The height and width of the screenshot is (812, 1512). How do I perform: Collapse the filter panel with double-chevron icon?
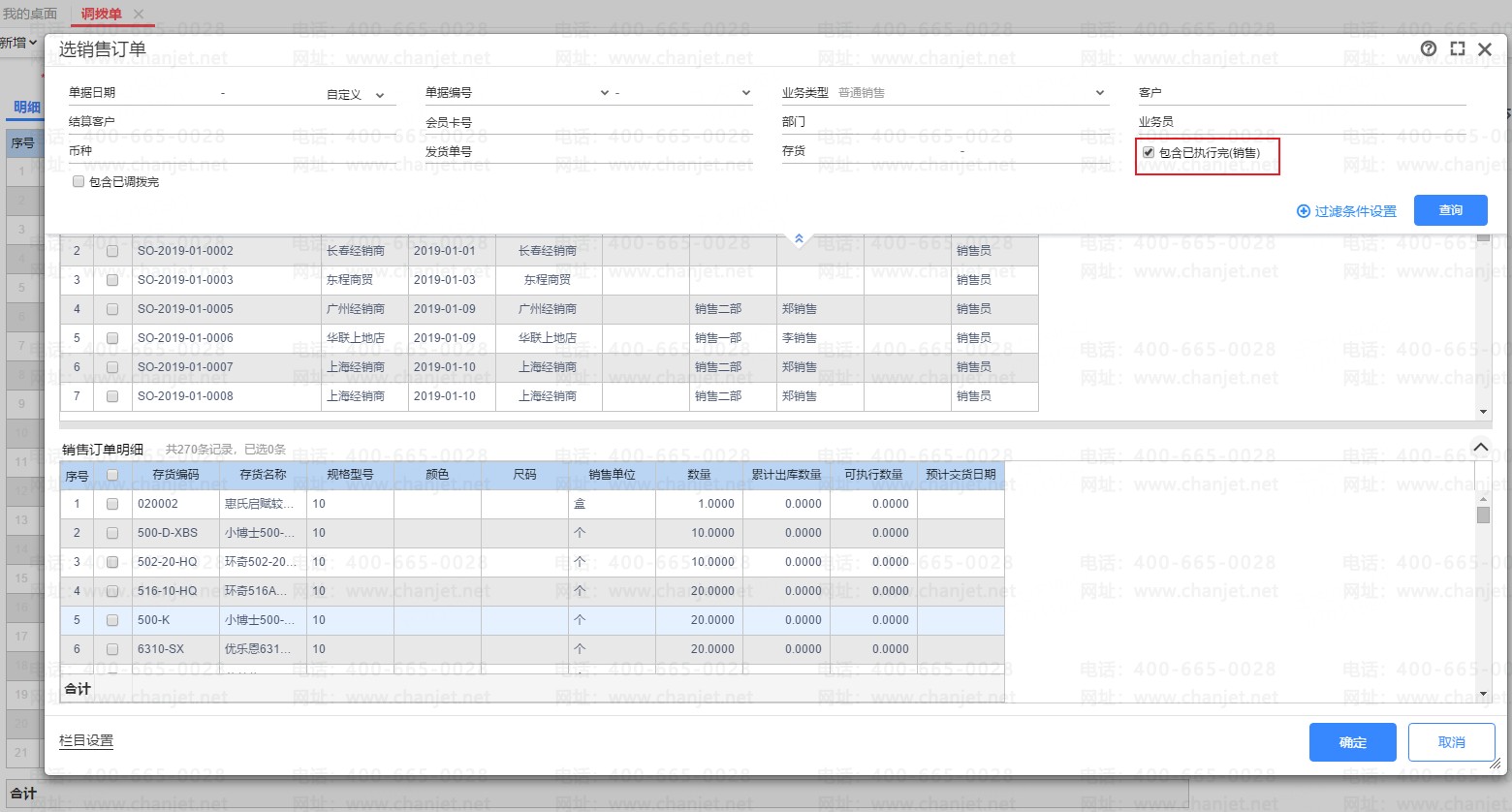tap(799, 238)
